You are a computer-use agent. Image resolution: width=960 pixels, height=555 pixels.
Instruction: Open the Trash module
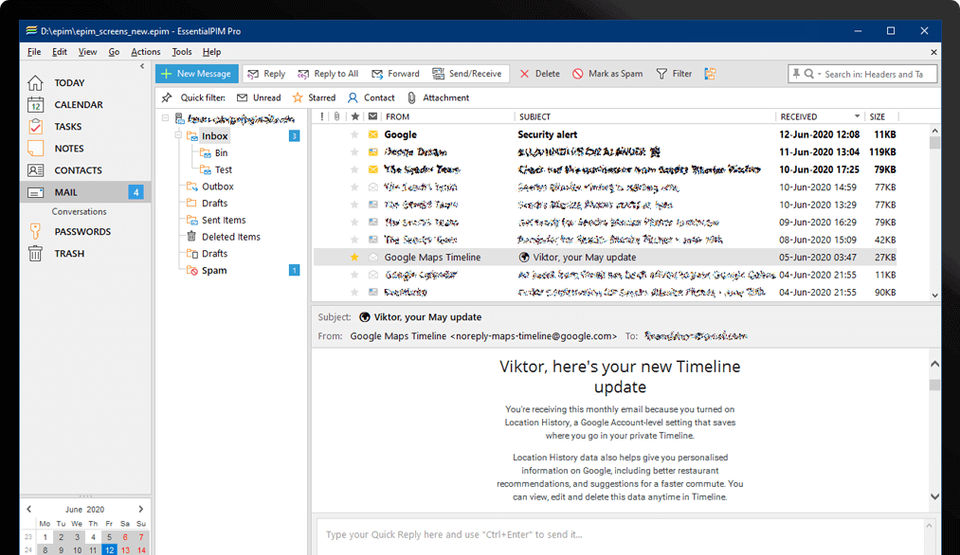pyautogui.click(x=56, y=254)
